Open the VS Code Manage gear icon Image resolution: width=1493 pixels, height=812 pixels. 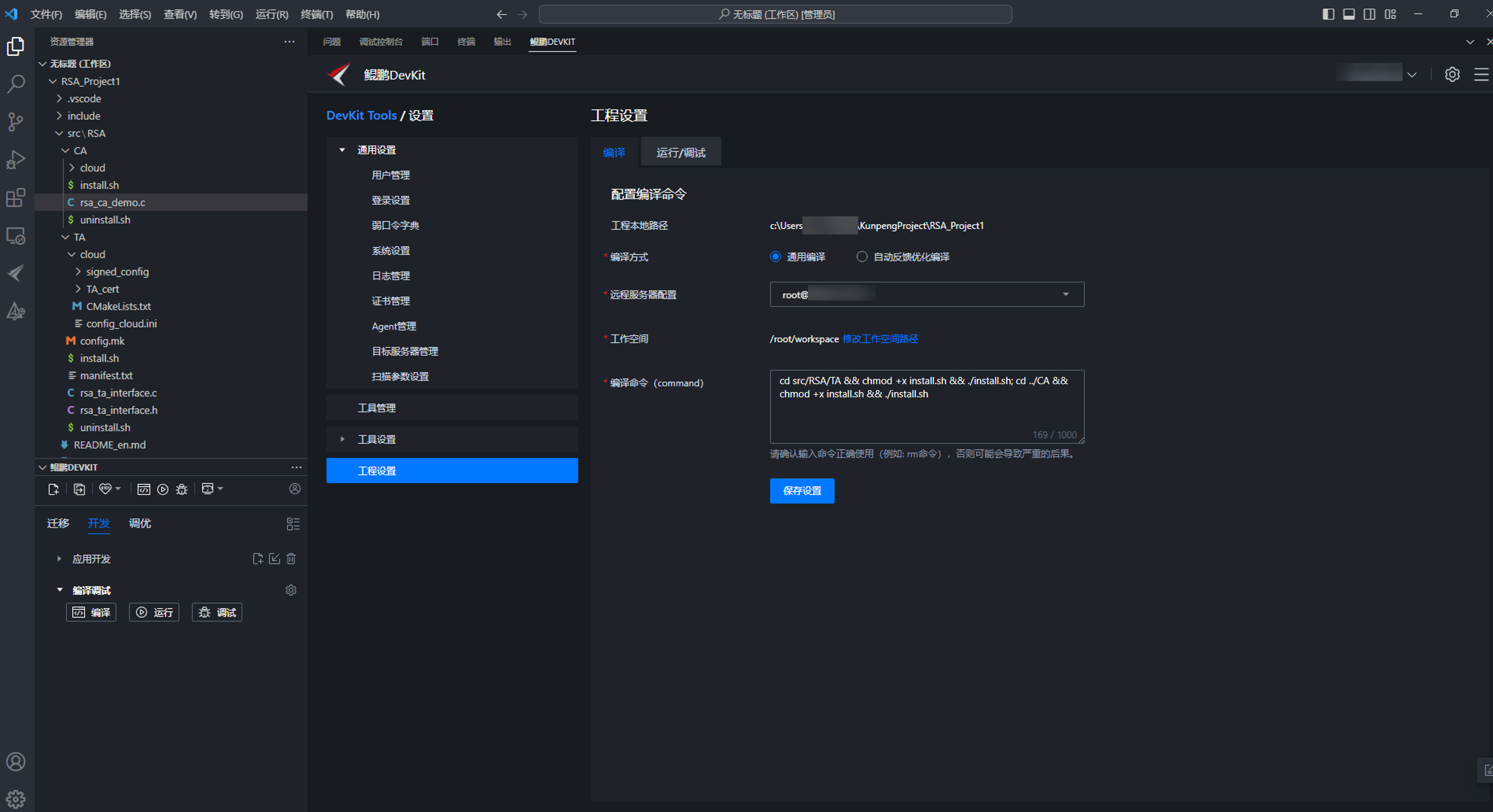(x=16, y=799)
